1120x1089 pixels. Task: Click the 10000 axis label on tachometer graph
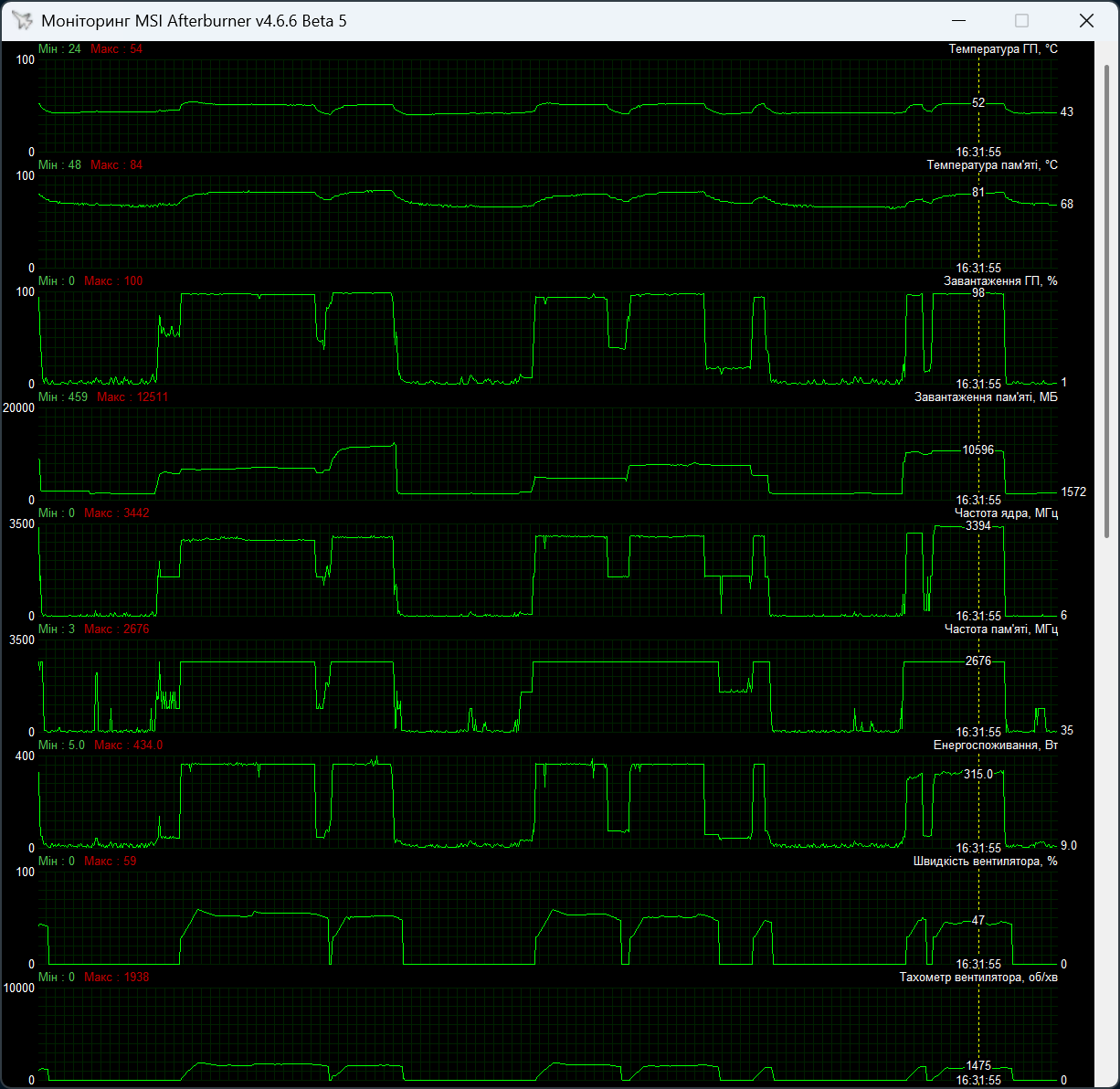[x=19, y=988]
